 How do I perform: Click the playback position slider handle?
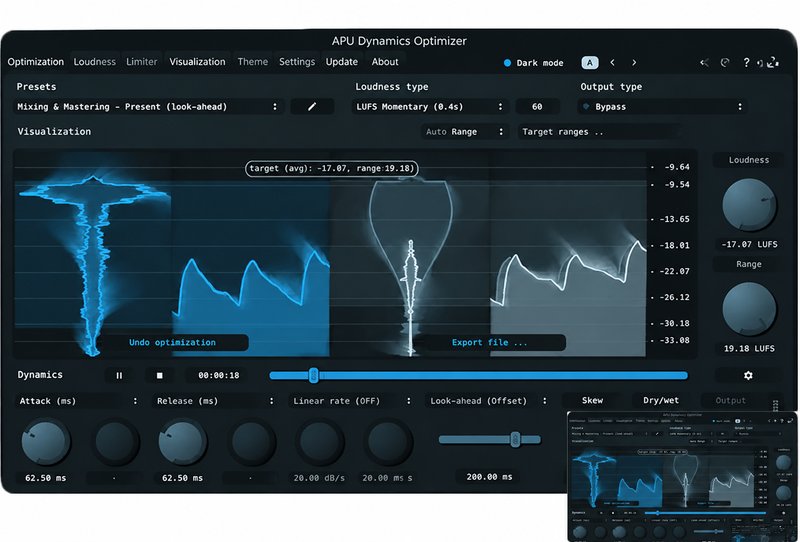(x=314, y=376)
